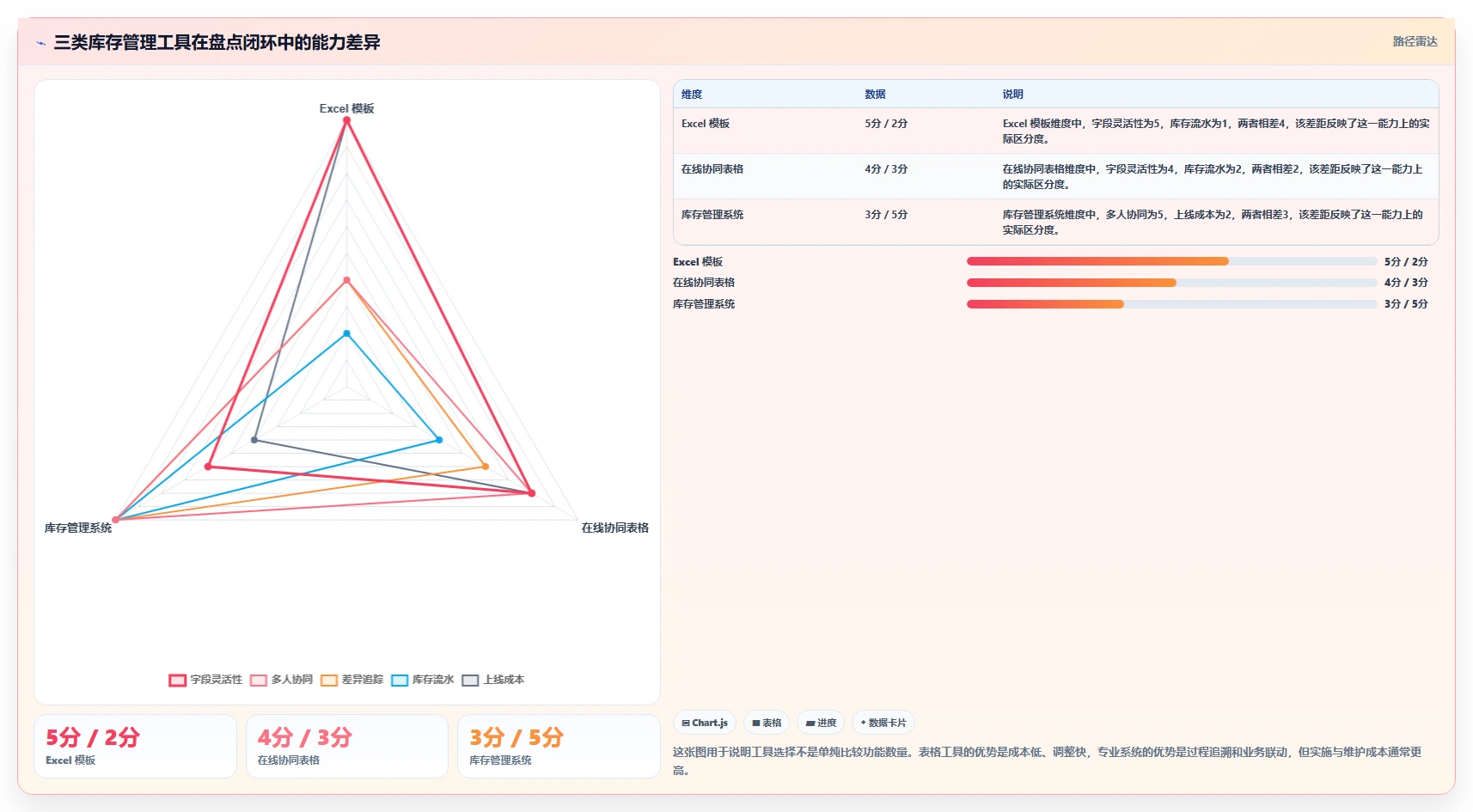Click the 路径雷达 label in header
Image resolution: width=1473 pixels, height=812 pixels.
point(1415,41)
